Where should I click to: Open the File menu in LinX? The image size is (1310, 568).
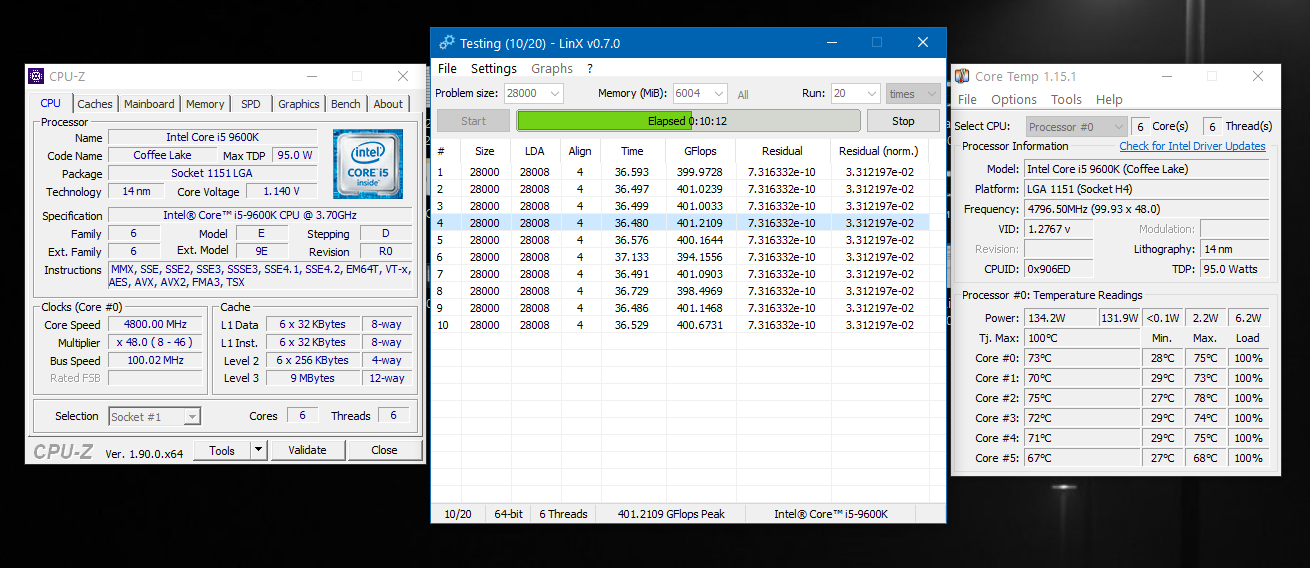click(x=447, y=69)
